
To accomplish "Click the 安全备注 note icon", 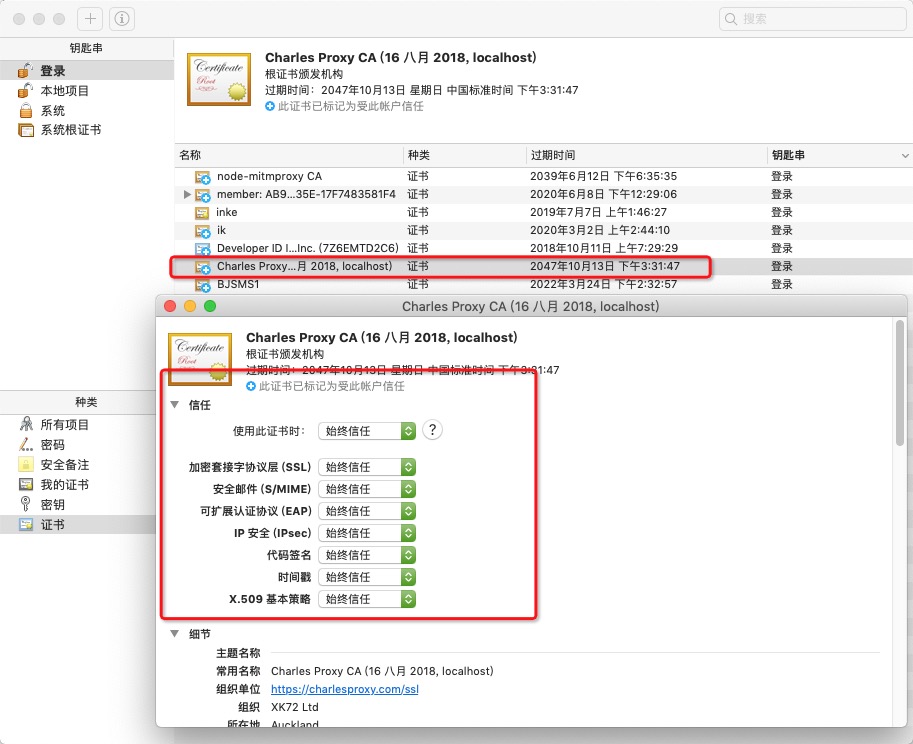I will [x=26, y=464].
